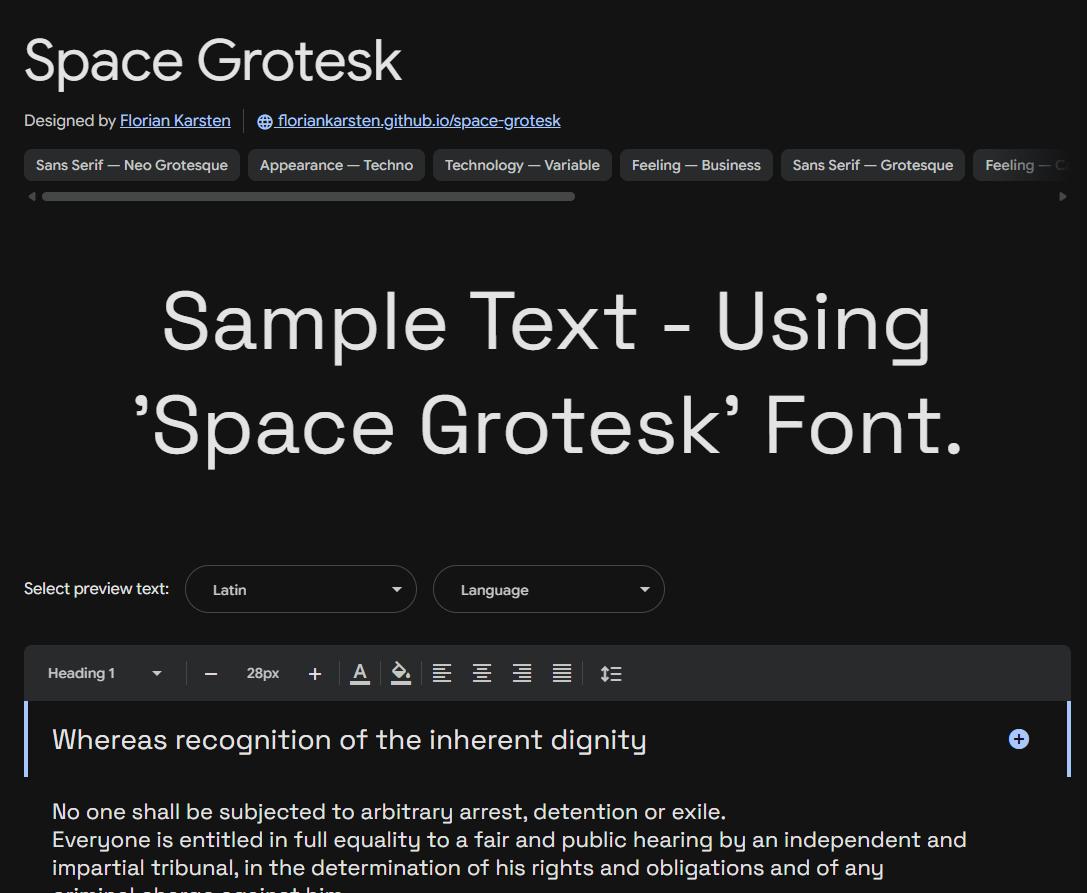Open the Latin preview text dropdown
Image resolution: width=1087 pixels, height=893 pixels.
pyautogui.click(x=301, y=589)
